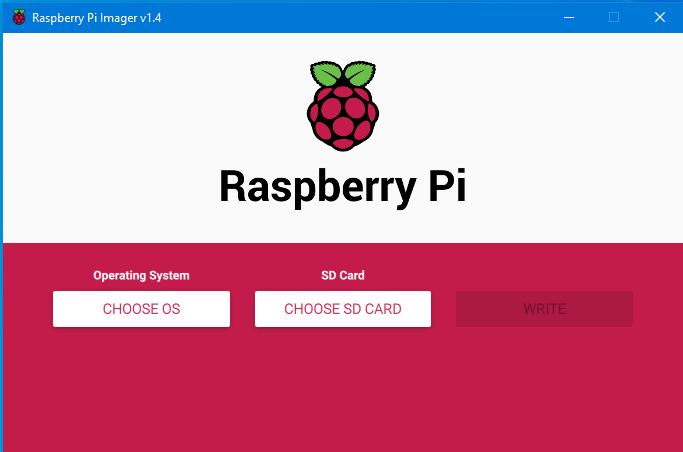
Task: Click the "Operating System" label
Action: (141, 276)
